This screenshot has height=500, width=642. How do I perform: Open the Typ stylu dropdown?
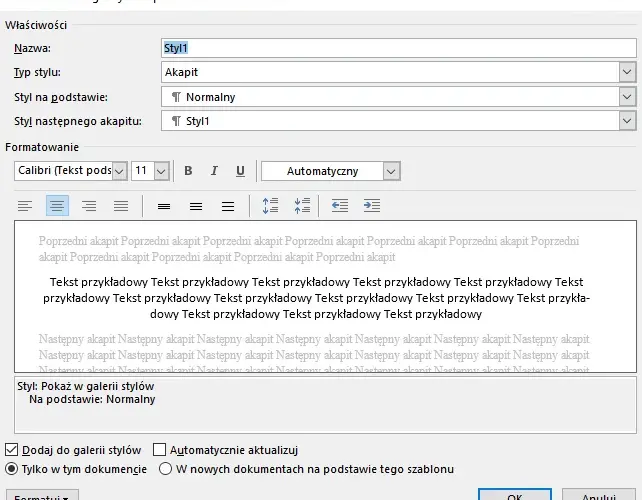coord(627,72)
